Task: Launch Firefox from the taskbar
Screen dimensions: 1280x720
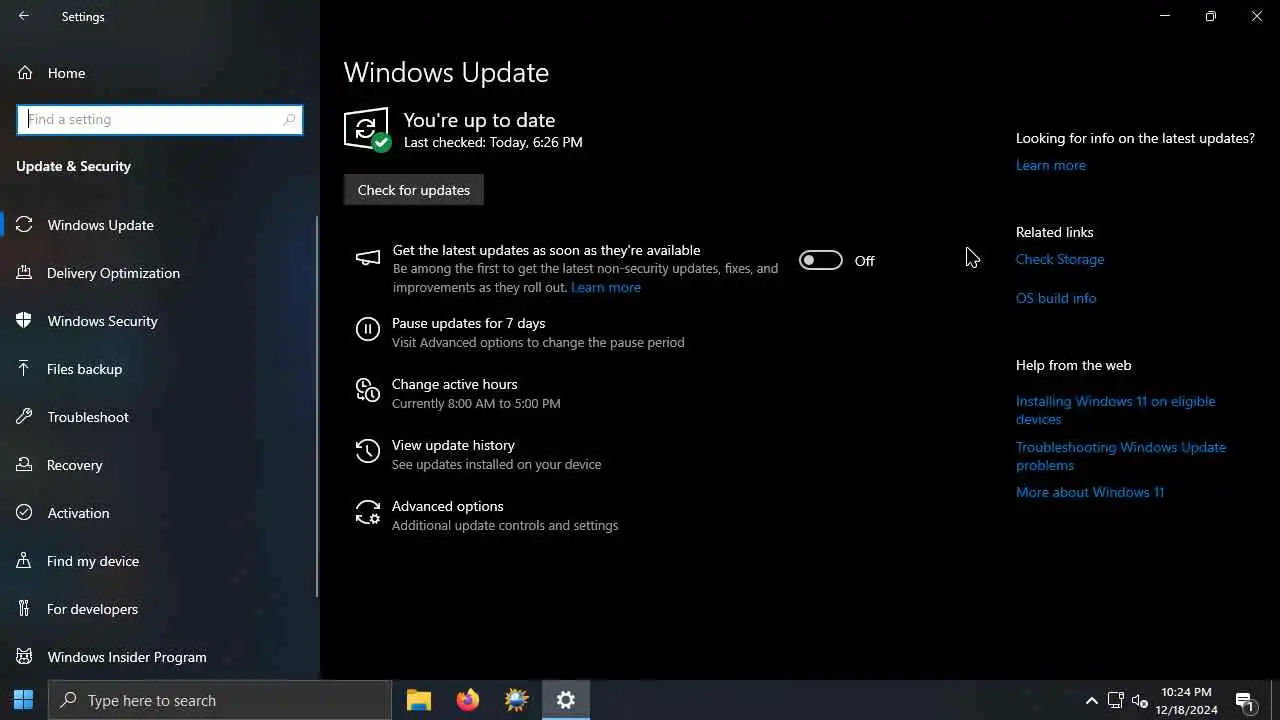Action: (x=468, y=700)
